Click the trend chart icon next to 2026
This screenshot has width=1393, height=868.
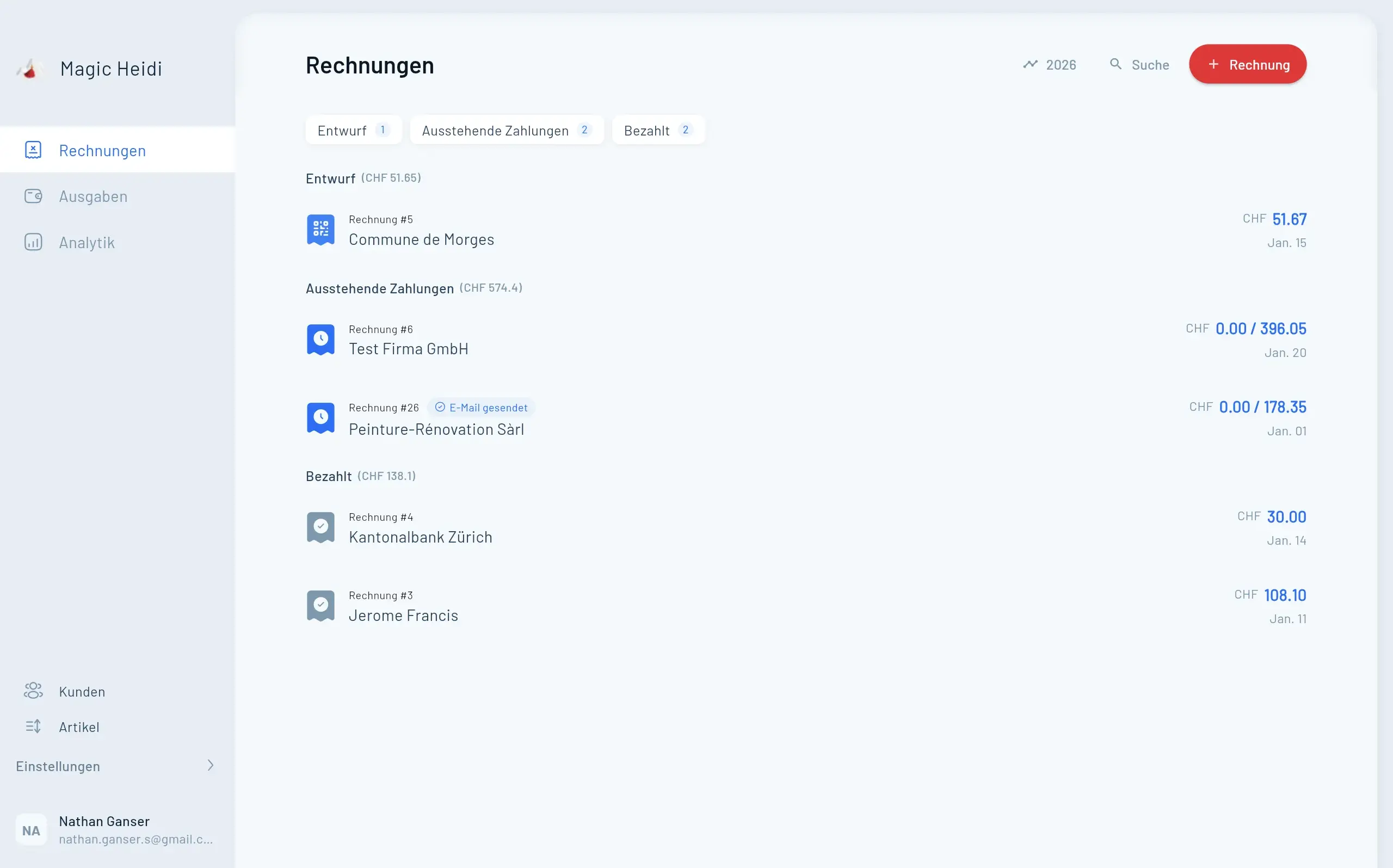point(1030,64)
